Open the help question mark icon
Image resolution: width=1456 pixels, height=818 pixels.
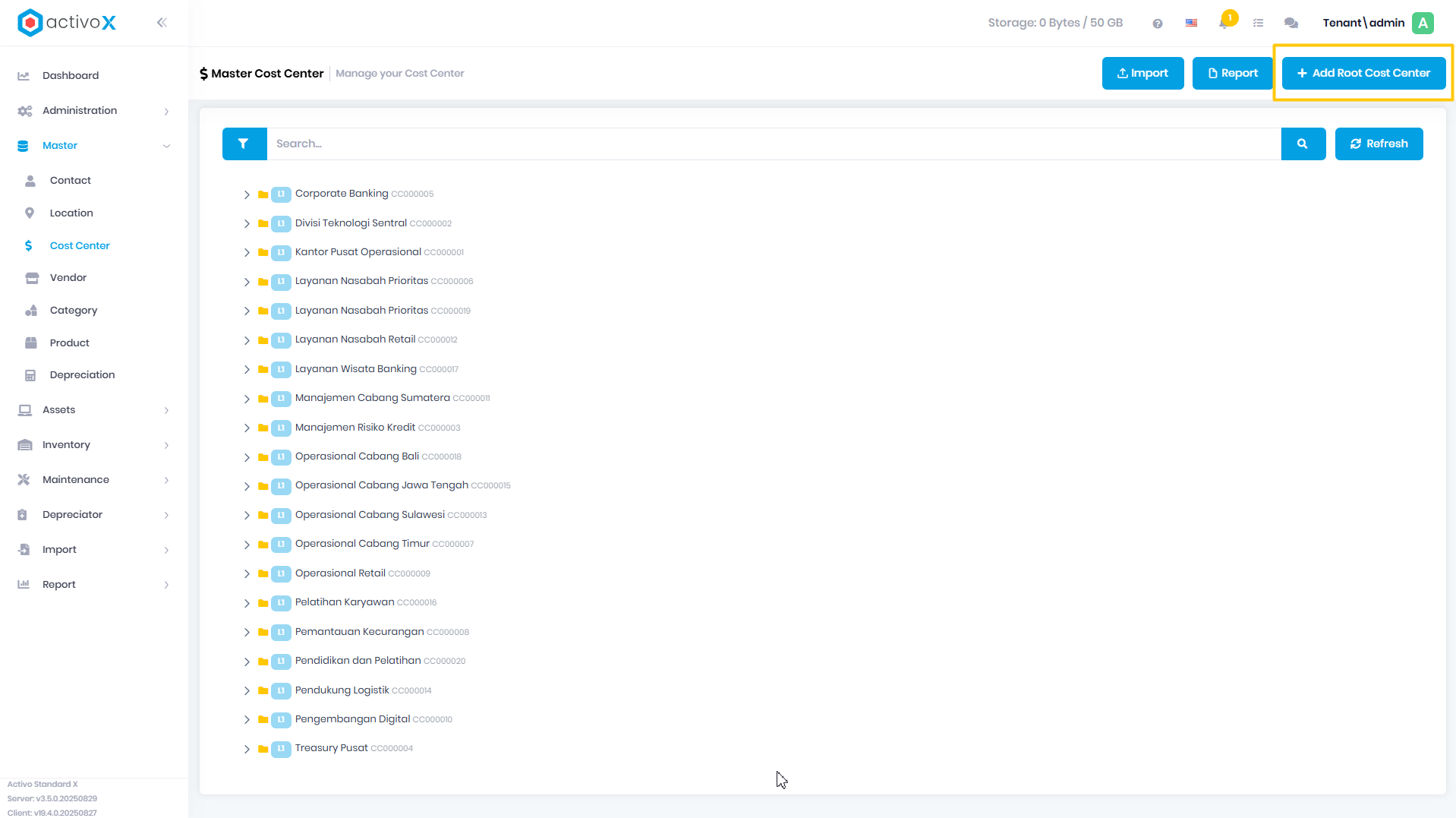[x=1157, y=24]
